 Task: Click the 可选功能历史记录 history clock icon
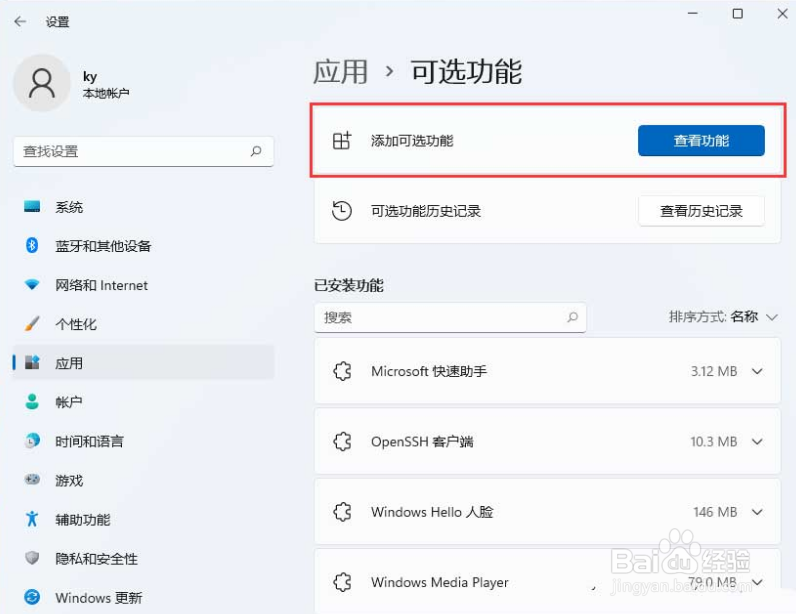point(342,211)
